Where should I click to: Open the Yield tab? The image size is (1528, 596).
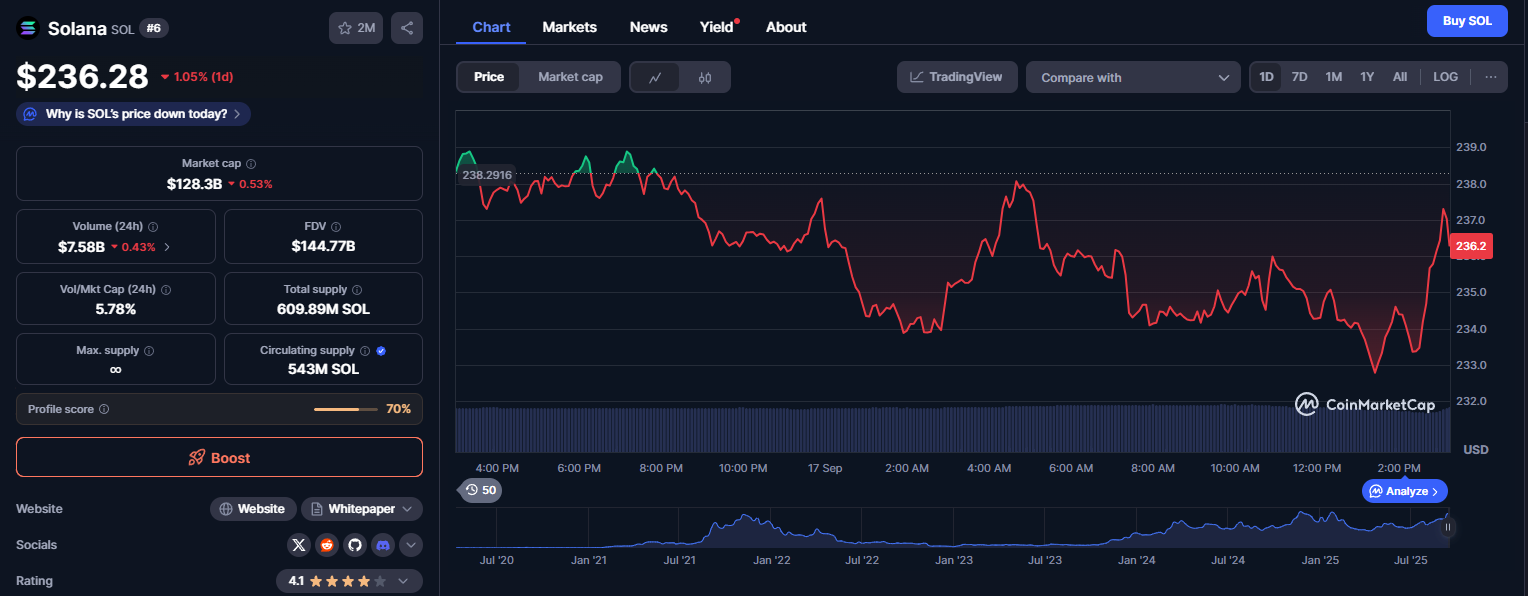[718, 27]
